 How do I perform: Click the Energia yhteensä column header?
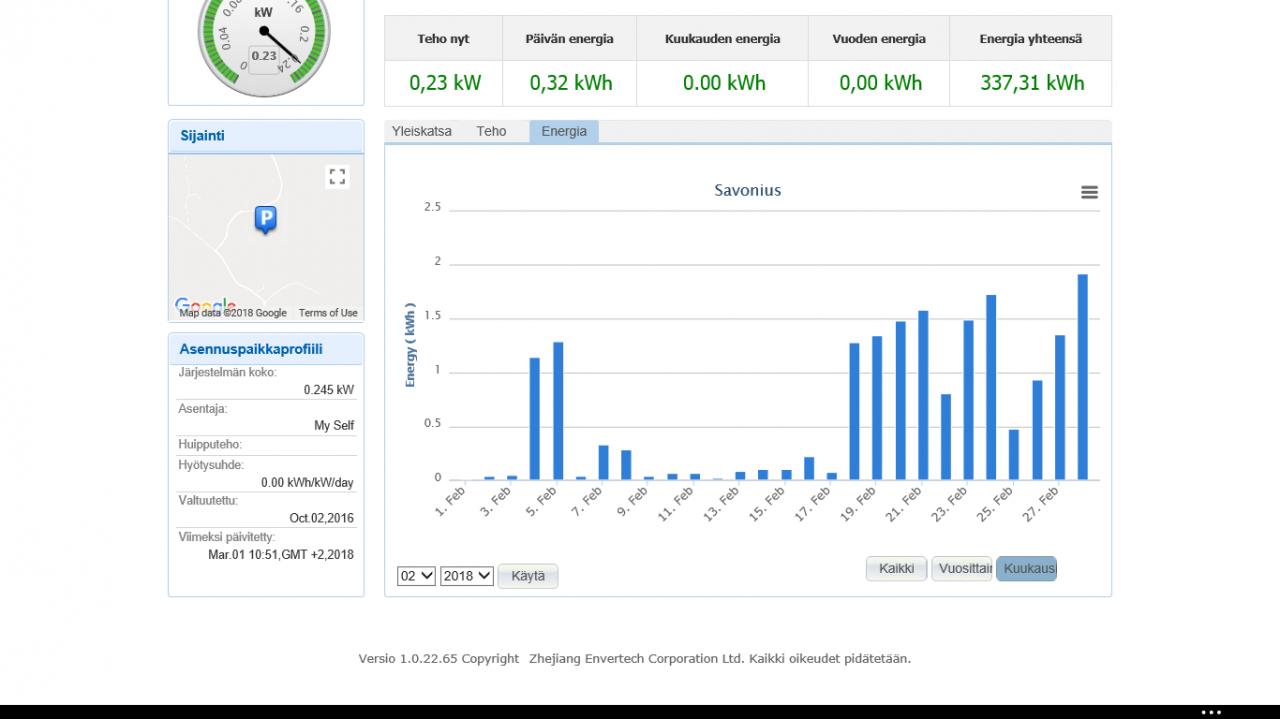[x=1031, y=39]
